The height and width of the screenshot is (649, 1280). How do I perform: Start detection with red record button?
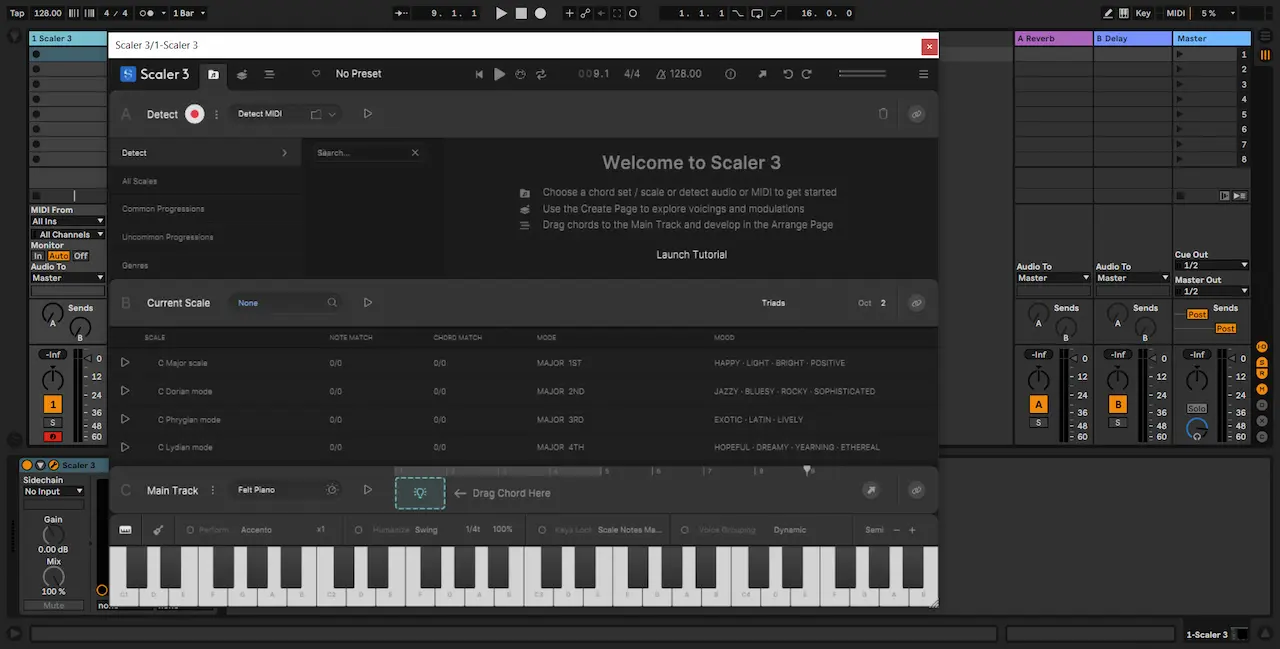click(x=195, y=114)
